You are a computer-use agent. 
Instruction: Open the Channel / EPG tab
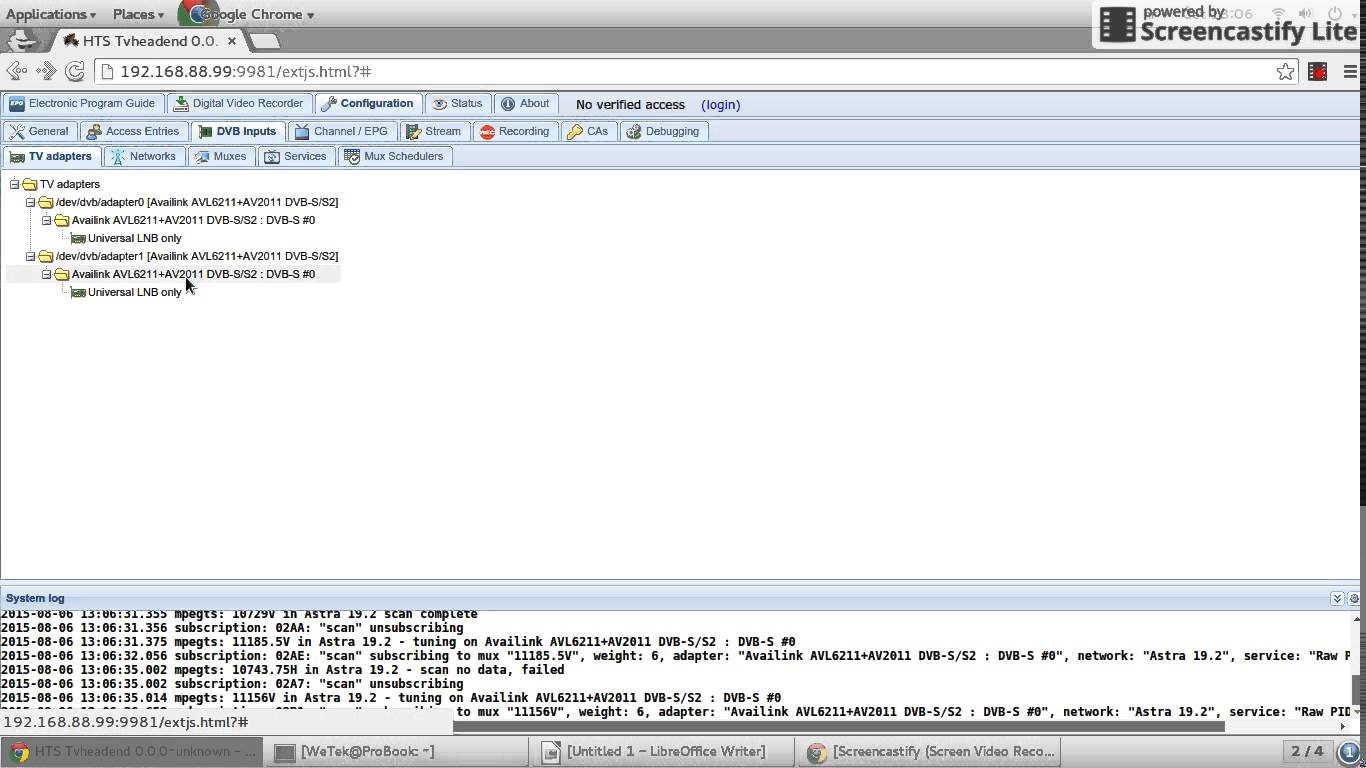click(x=341, y=131)
